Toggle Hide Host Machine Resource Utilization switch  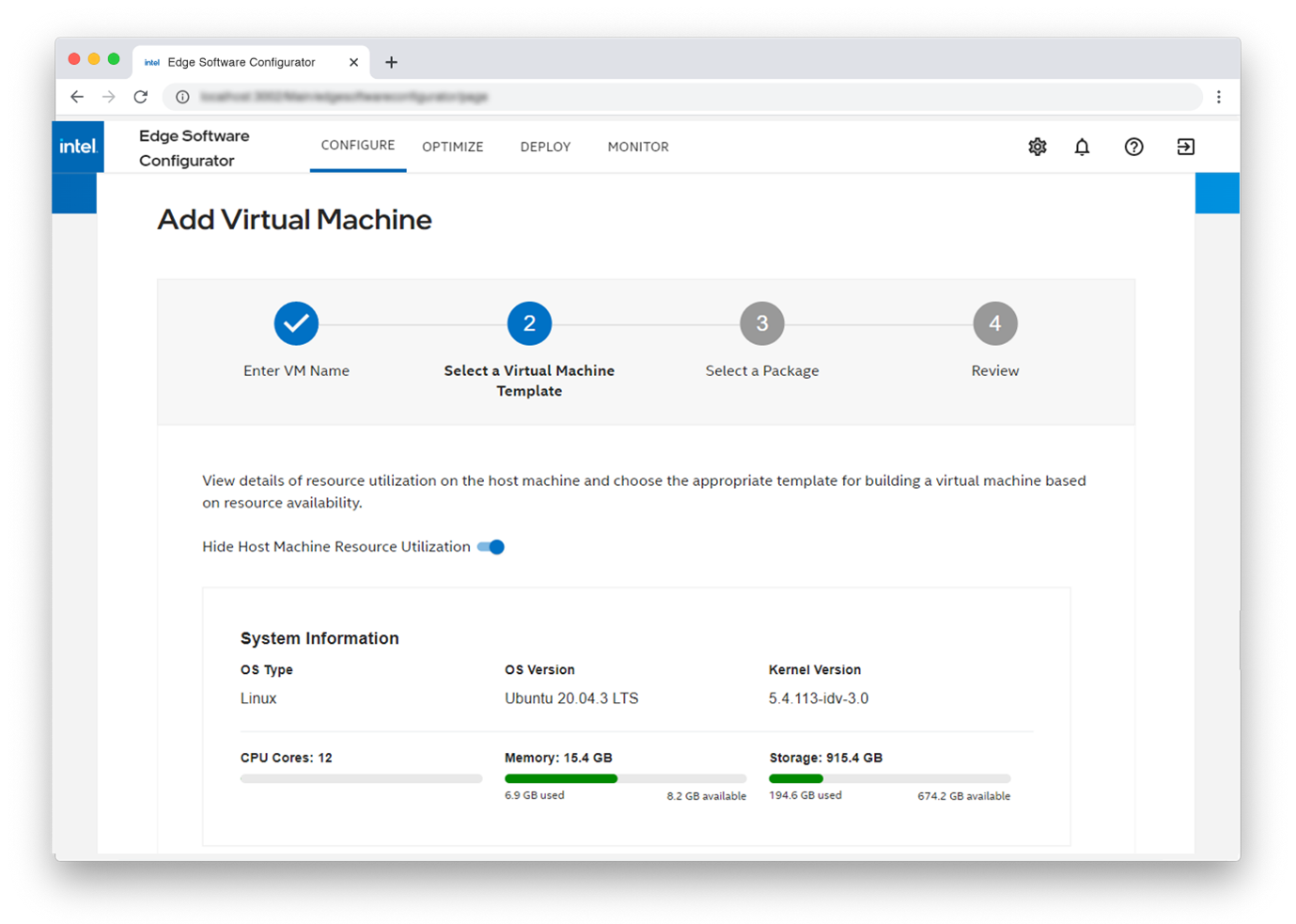click(x=491, y=546)
